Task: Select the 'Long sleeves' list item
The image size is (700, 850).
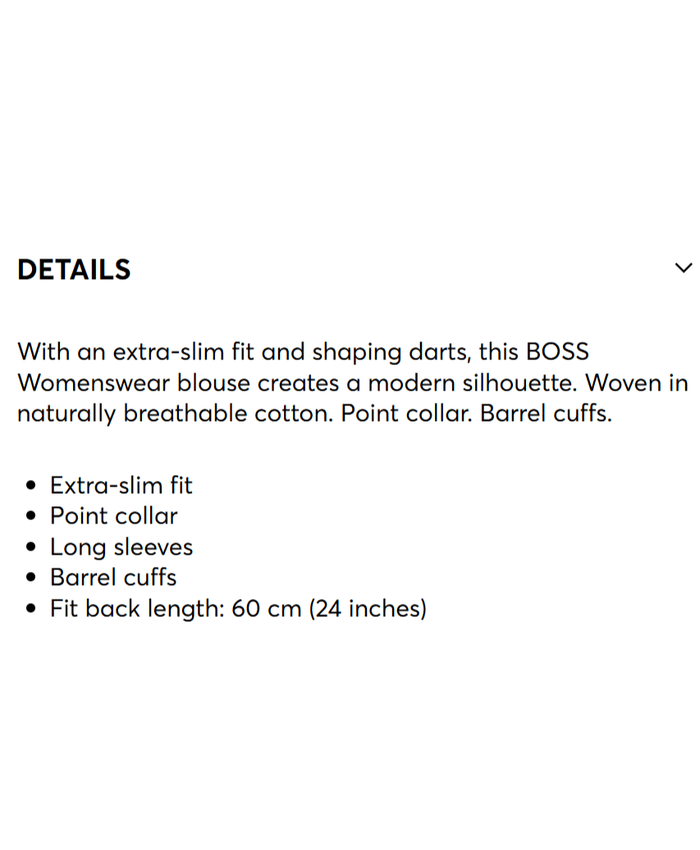Action: click(x=121, y=547)
